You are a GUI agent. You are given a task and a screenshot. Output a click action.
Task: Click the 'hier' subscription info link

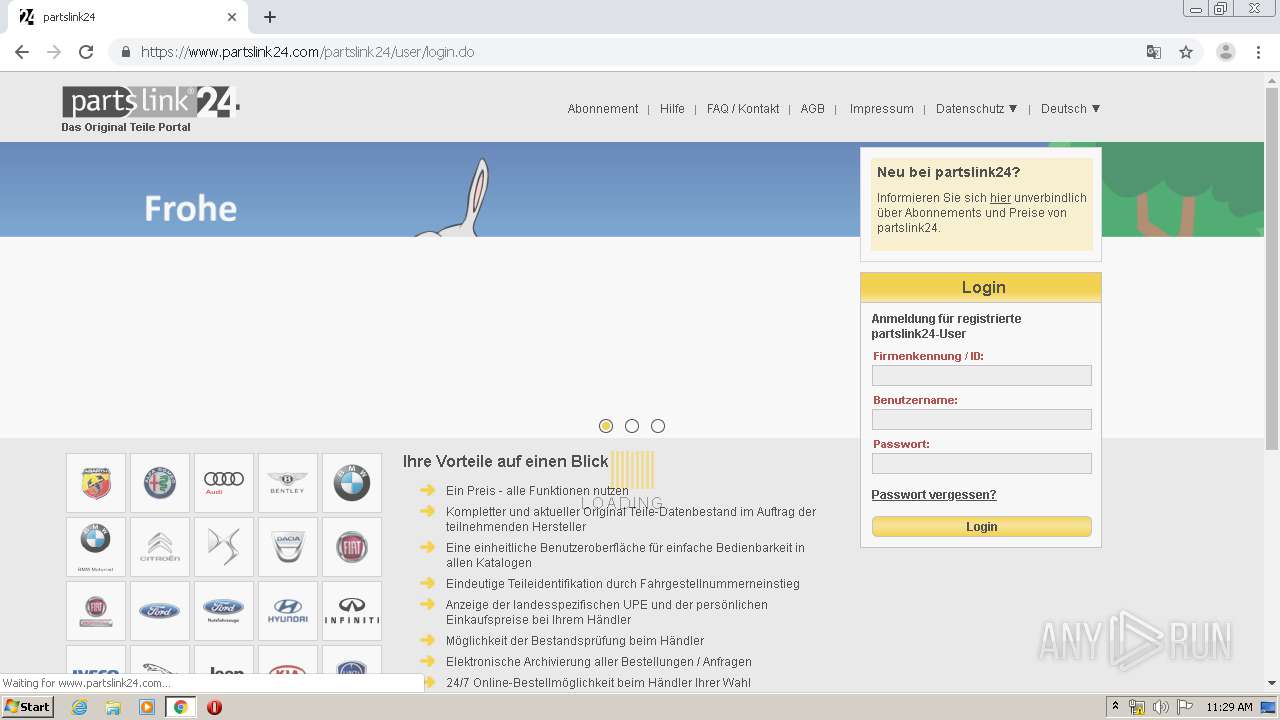coord(1000,198)
